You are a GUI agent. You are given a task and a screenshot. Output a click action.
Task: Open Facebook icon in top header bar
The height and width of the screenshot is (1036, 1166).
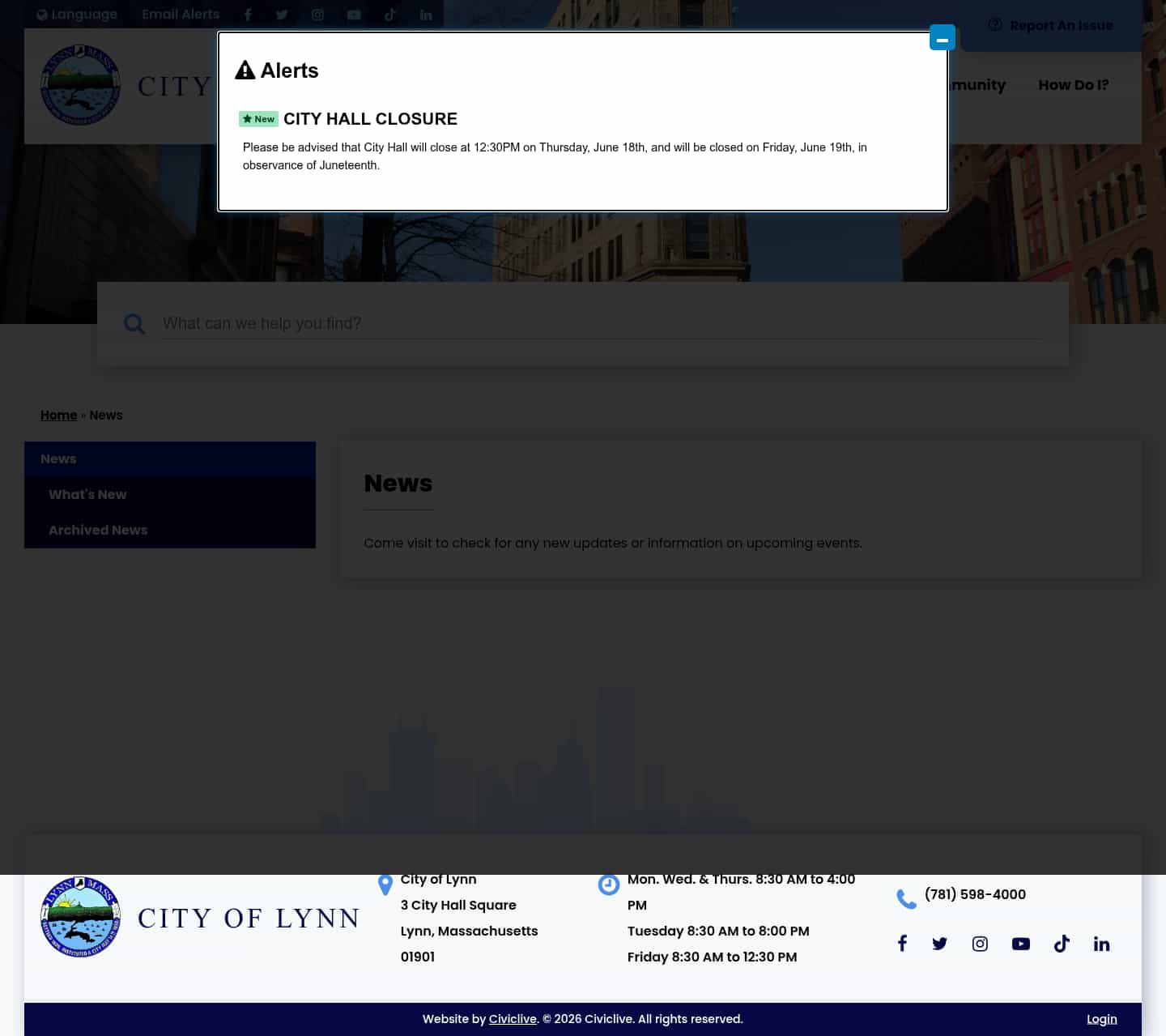pyautogui.click(x=248, y=15)
